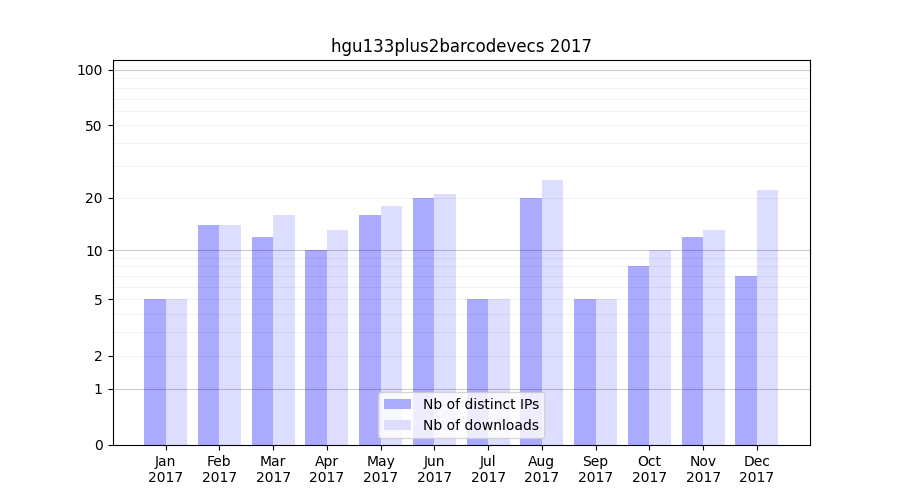Click the 20 y-axis tick label
Image resolution: width=900 pixels, height=500 pixels.
click(x=94, y=198)
